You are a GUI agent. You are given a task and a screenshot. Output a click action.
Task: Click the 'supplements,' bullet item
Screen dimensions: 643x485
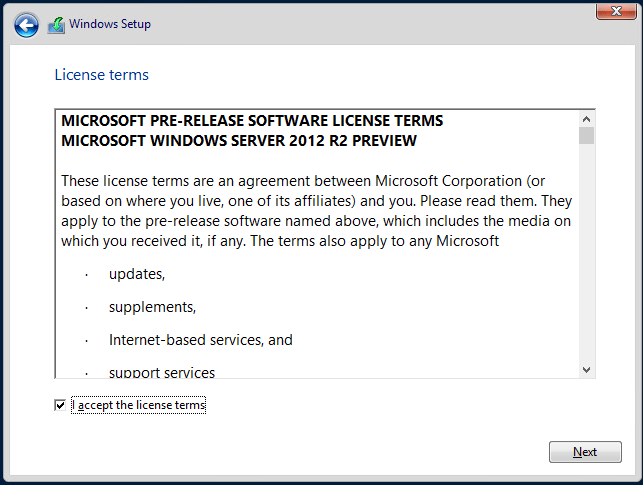[152, 306]
